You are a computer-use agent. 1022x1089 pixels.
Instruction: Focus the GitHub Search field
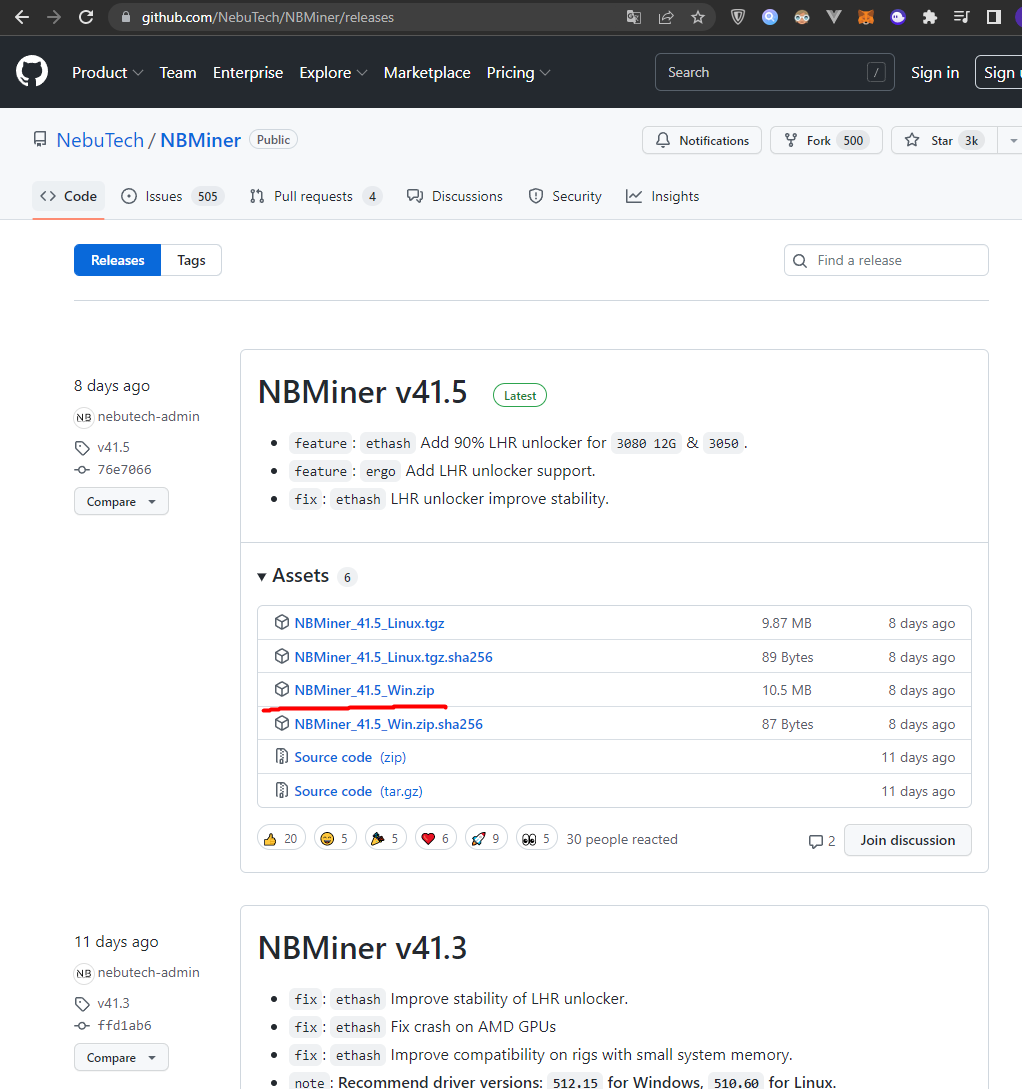click(774, 72)
